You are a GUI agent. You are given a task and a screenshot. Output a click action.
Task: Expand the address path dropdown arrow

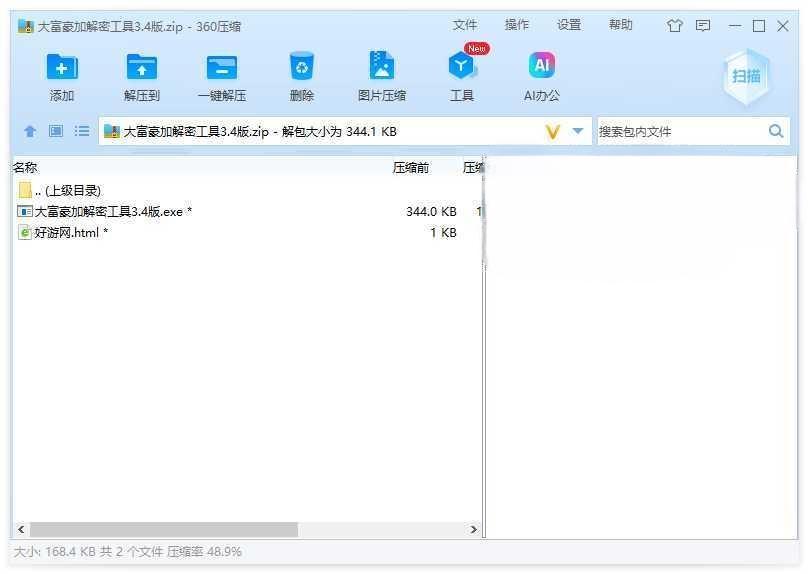click(578, 131)
